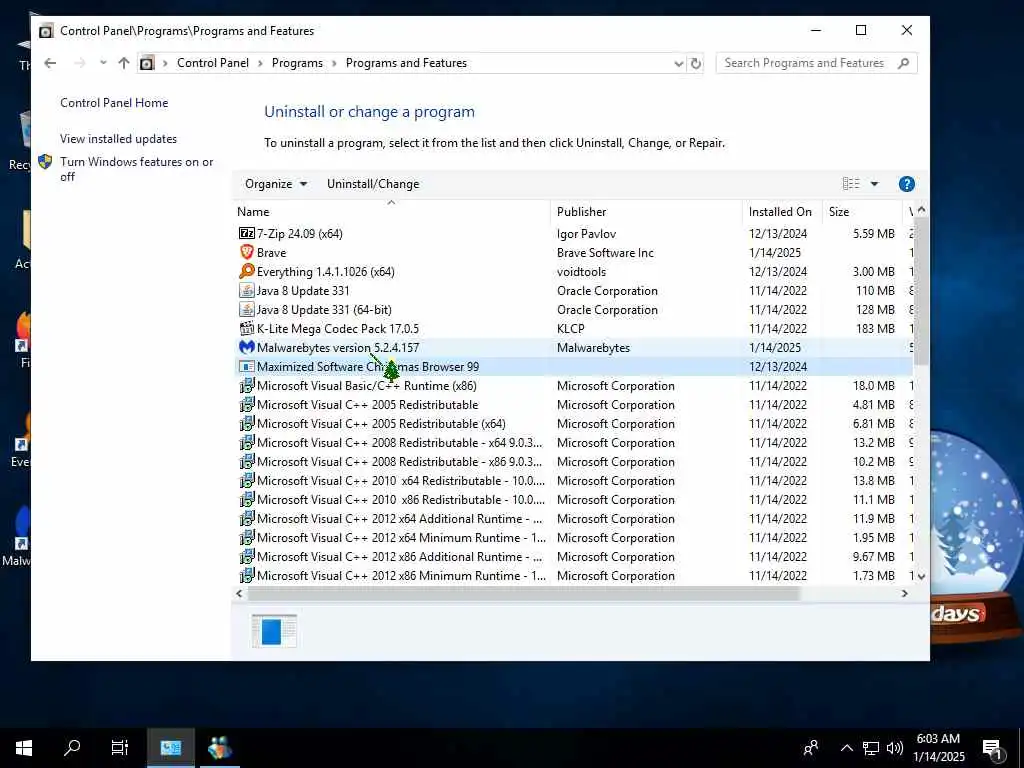Go up one level with up arrow

[123, 63]
